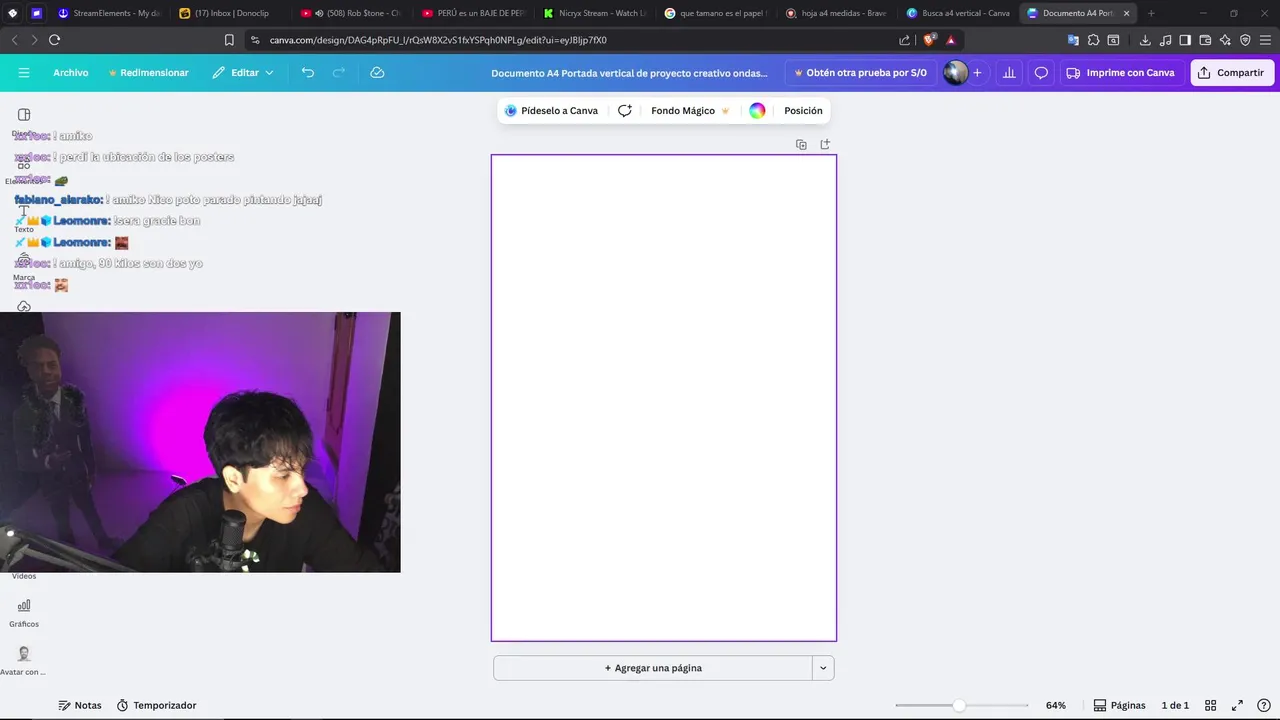Screen dimensions: 1280x720
Task: Check cloud save status icon
Action: click(x=377, y=73)
